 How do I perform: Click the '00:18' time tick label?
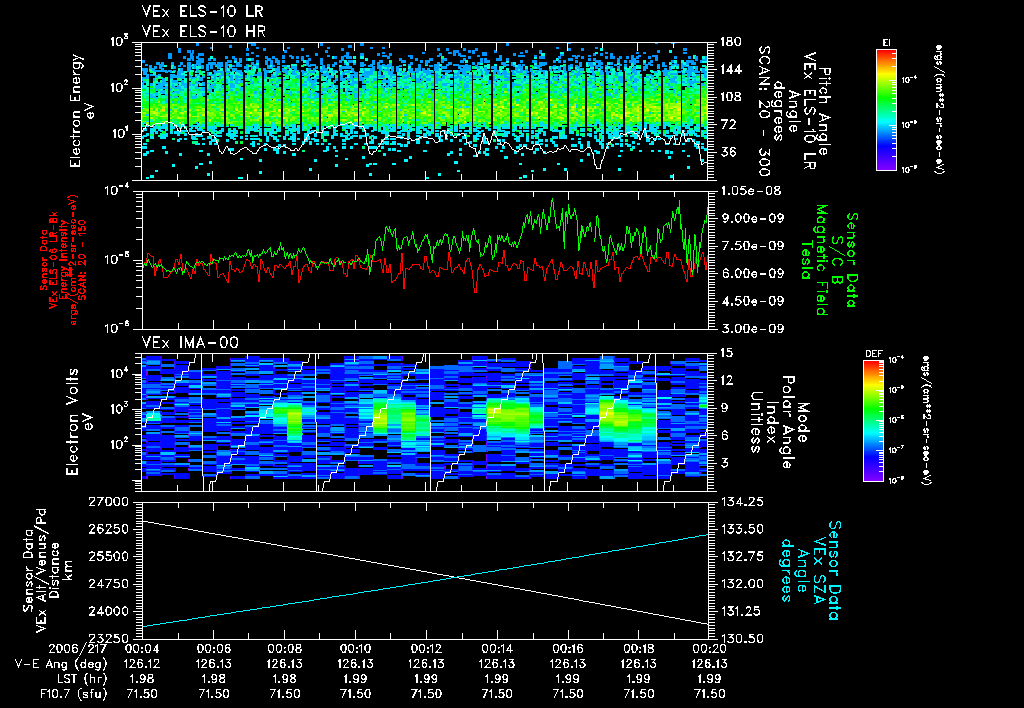pyautogui.click(x=639, y=650)
